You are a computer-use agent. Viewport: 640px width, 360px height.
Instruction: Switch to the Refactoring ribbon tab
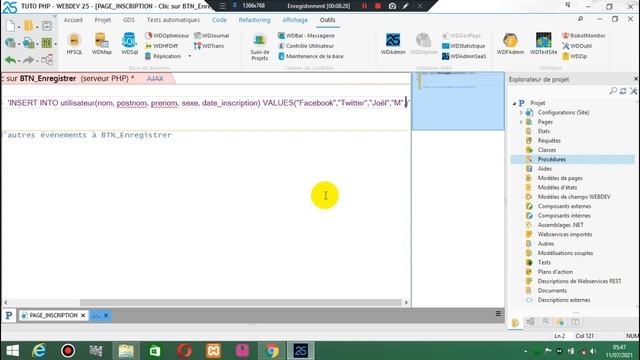[x=254, y=20]
